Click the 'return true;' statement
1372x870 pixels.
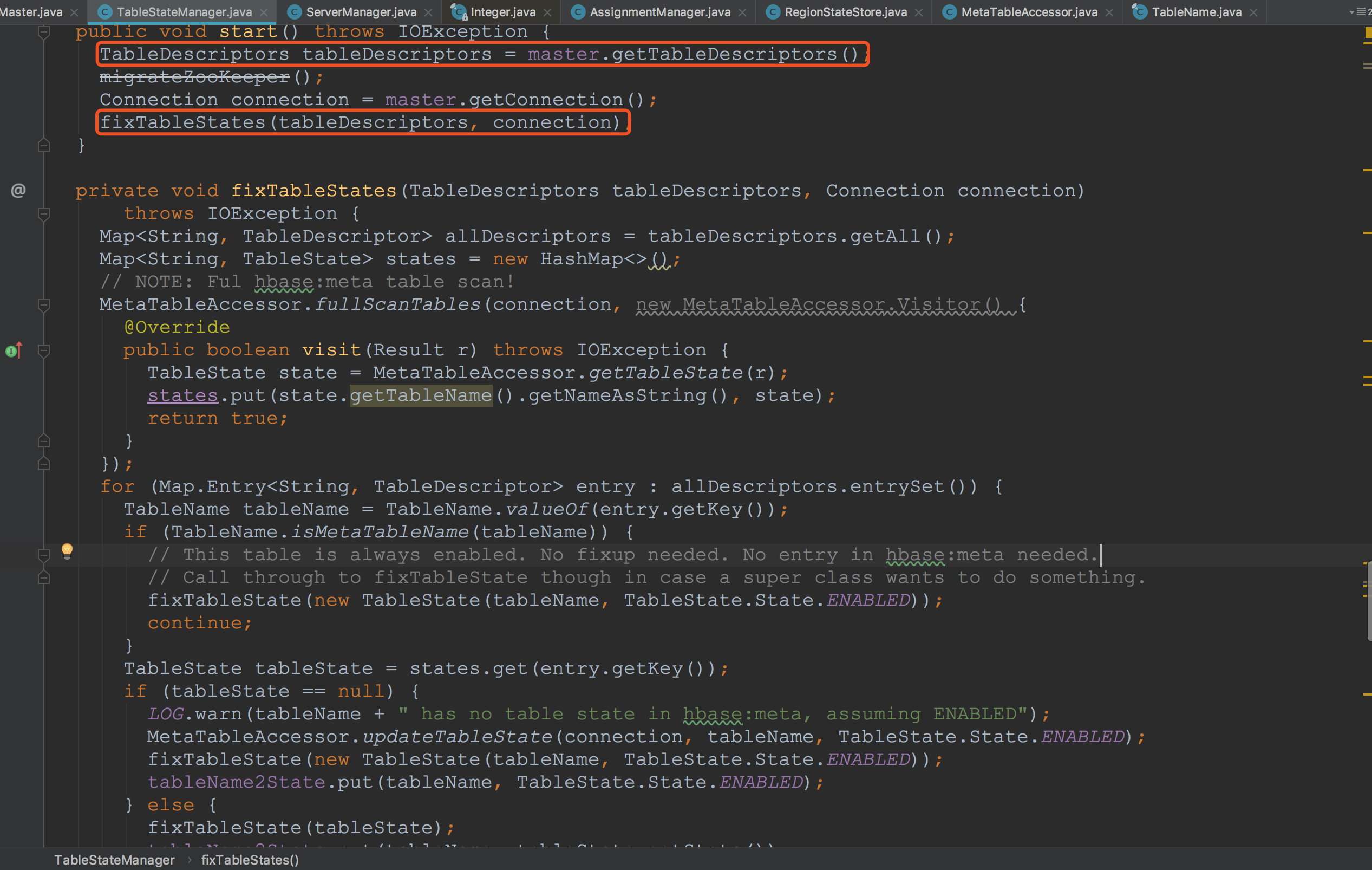[218, 418]
